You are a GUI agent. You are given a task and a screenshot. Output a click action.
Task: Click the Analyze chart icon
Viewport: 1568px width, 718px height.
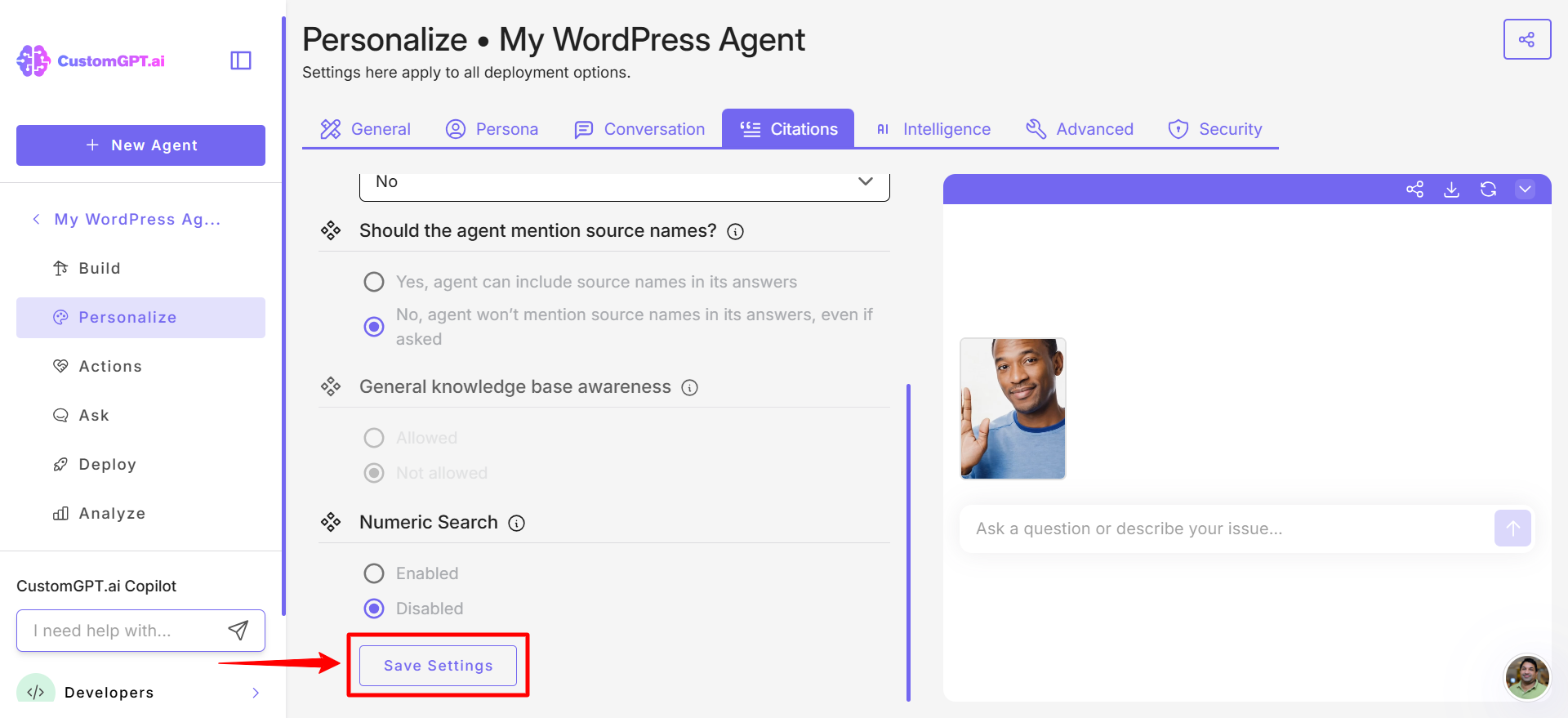pyautogui.click(x=60, y=513)
